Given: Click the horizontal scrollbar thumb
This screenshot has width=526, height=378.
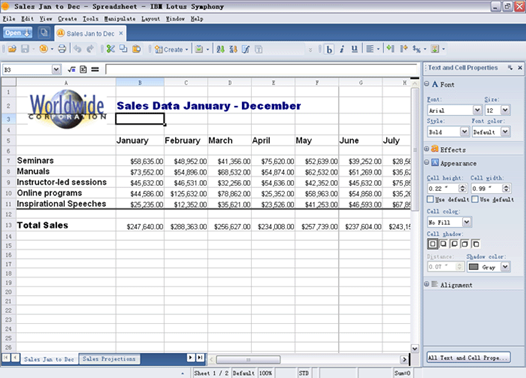Looking at the screenshot, I should 248,360.
